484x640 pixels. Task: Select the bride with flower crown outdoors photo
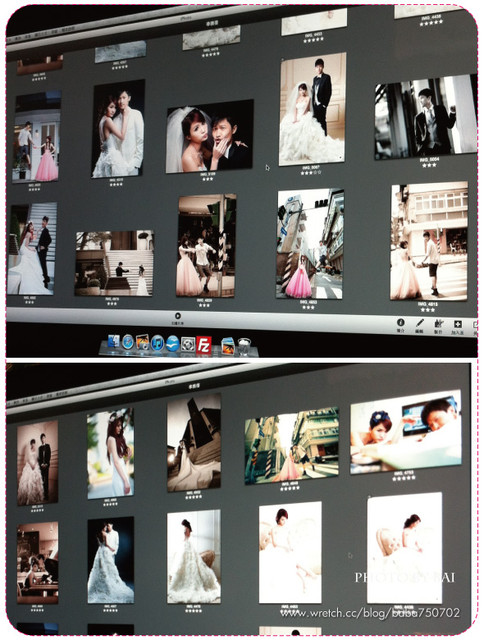click(110, 453)
